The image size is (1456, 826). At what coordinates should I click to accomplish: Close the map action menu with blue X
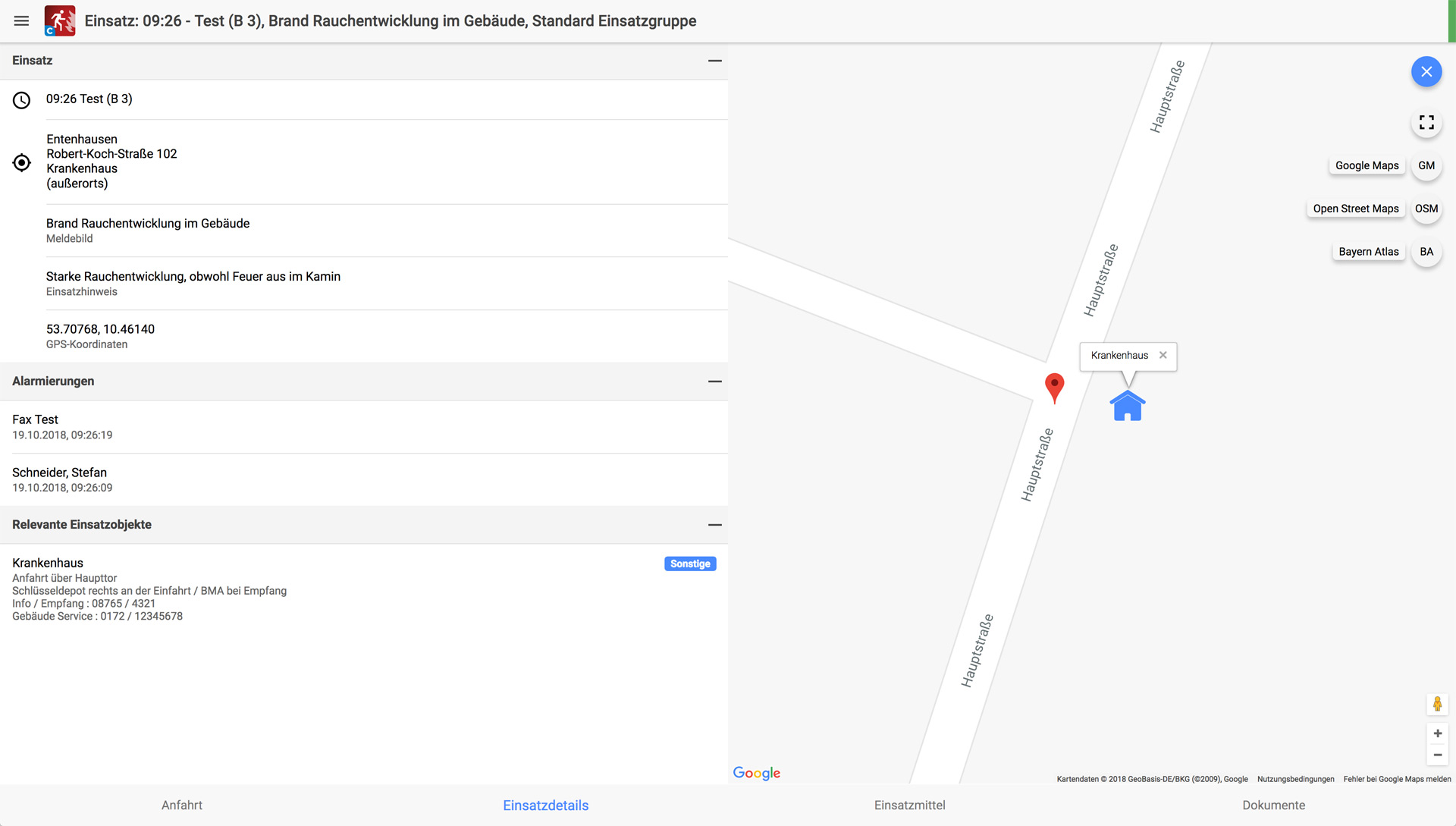tap(1426, 72)
